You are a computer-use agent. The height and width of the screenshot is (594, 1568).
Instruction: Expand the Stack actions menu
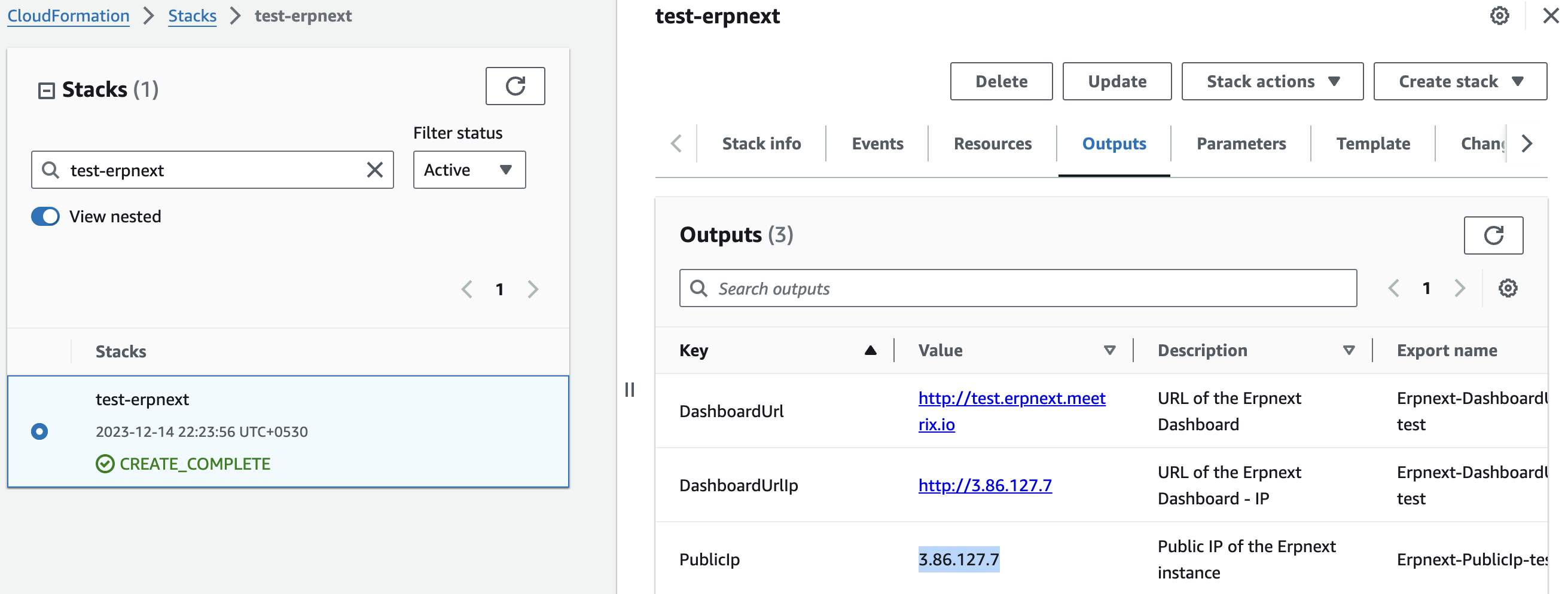tap(1271, 81)
